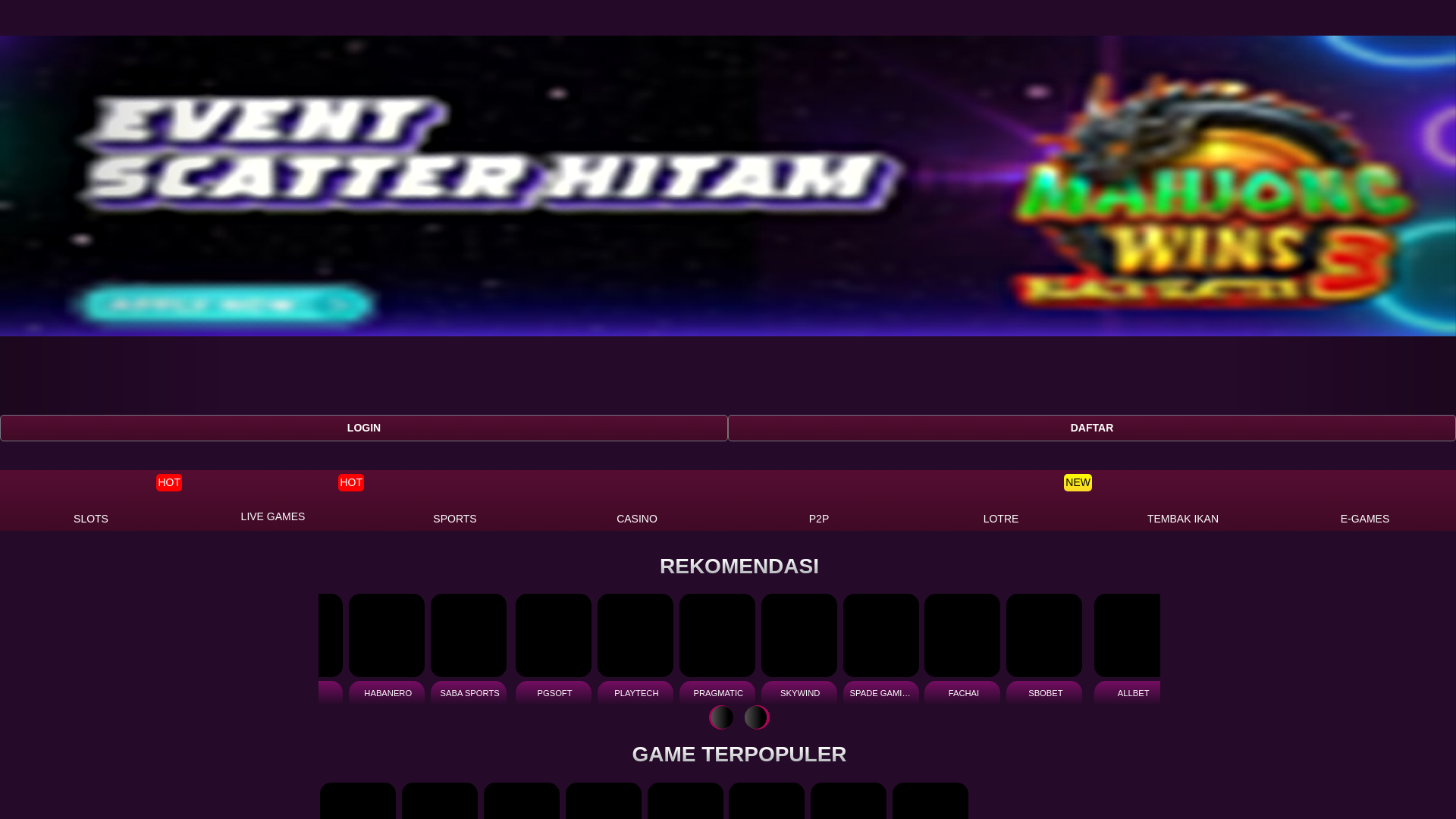Click the HOT badge above SLOTS
Screen dimensions: 1456x819
[x=169, y=482]
